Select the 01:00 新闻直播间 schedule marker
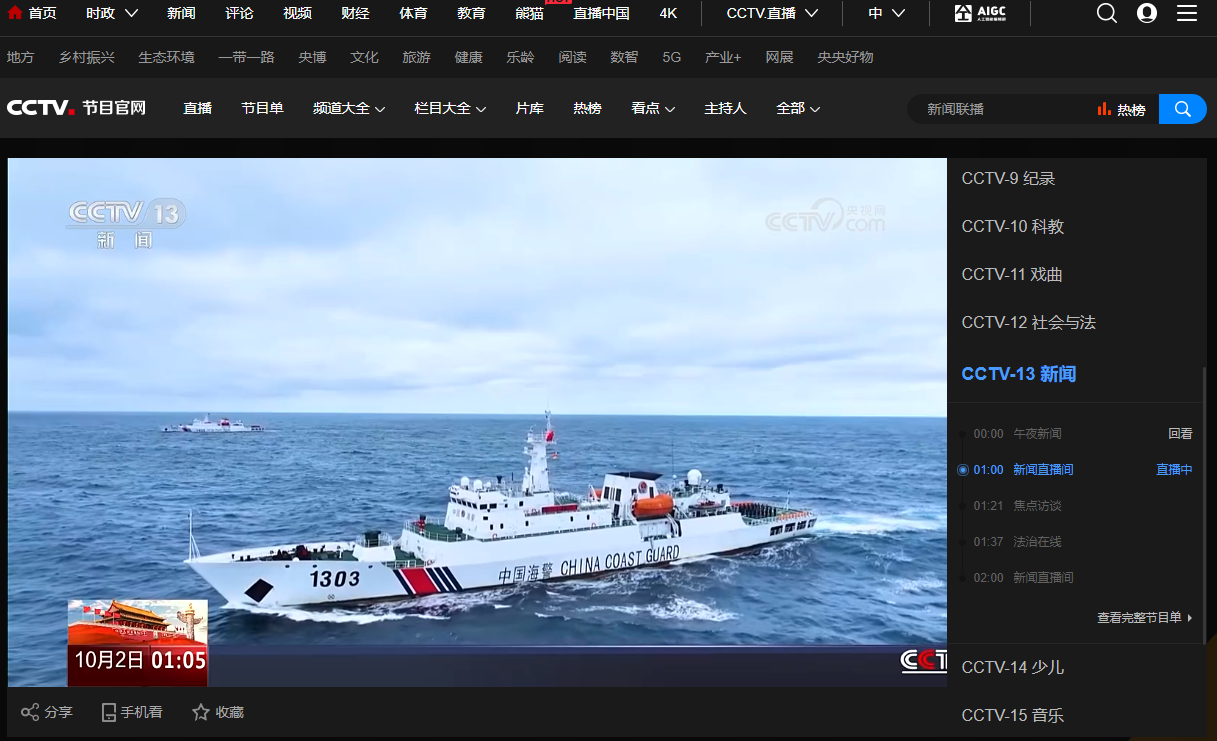The image size is (1217, 741). pos(963,470)
